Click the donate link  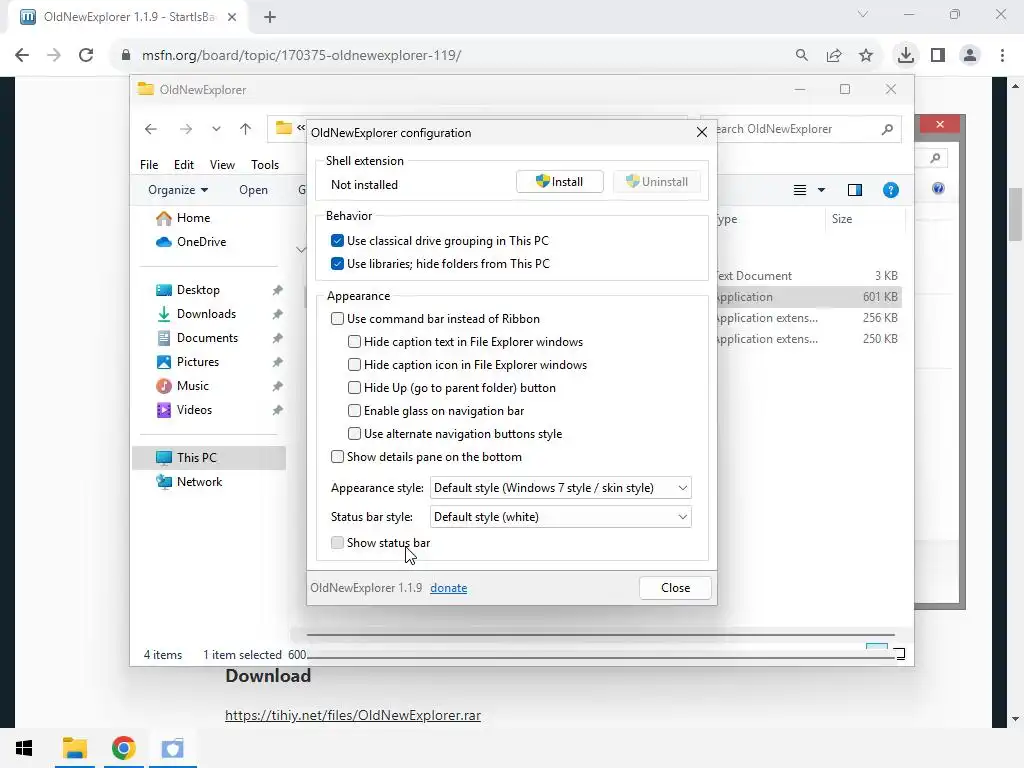[x=449, y=588]
